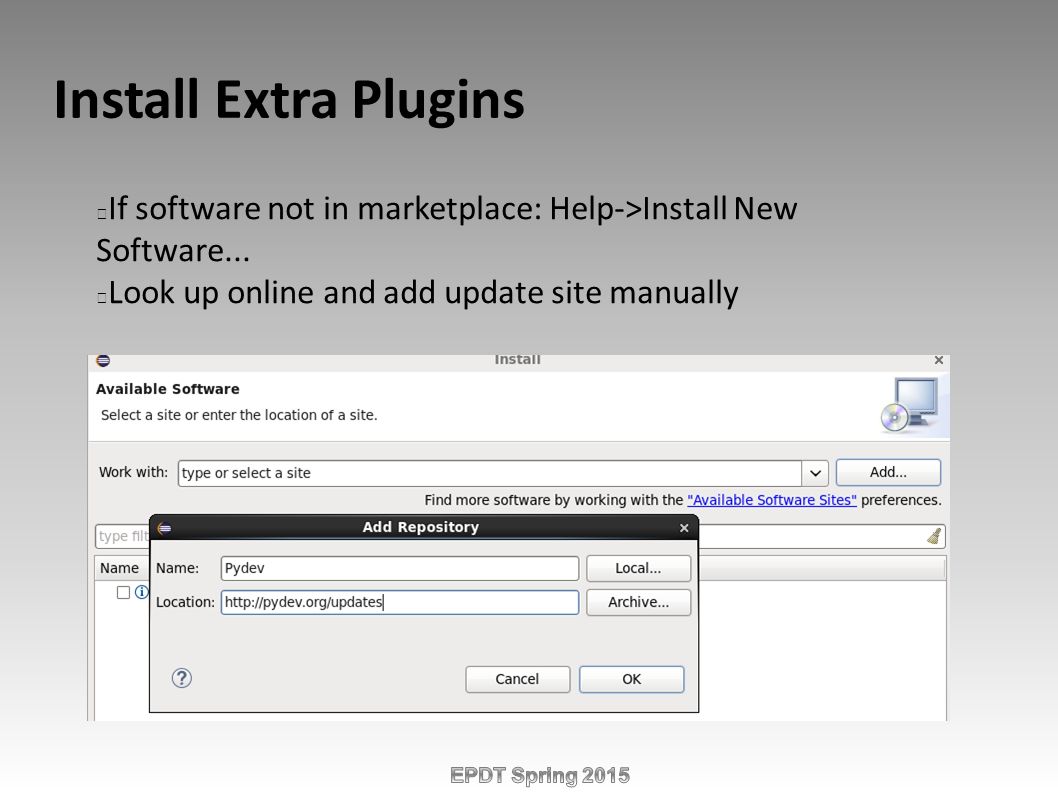
Task: Open help via question mark icon
Action: click(182, 678)
